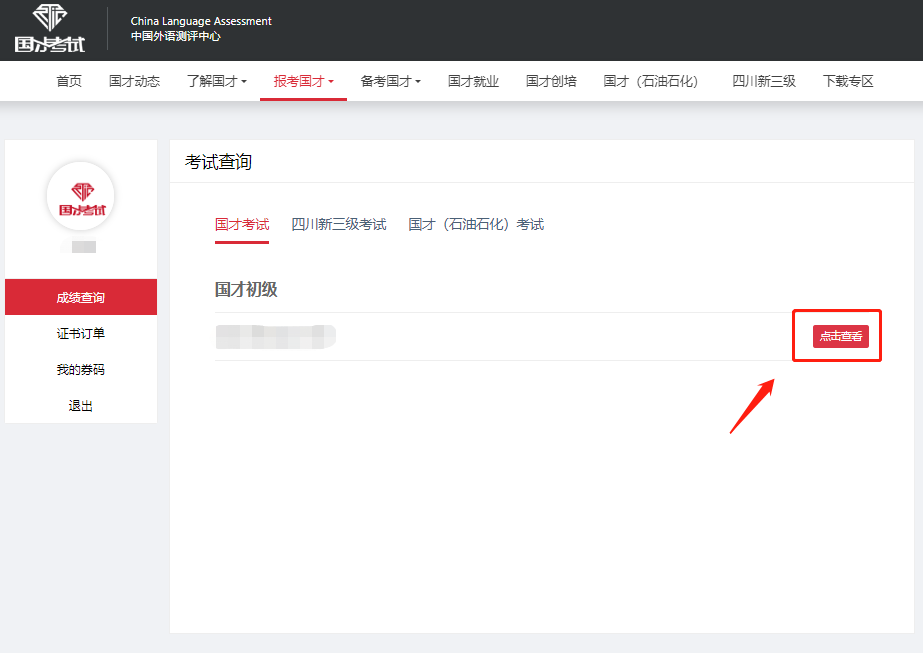Click the profile avatar in sidebar
923x653 pixels.
(x=81, y=196)
